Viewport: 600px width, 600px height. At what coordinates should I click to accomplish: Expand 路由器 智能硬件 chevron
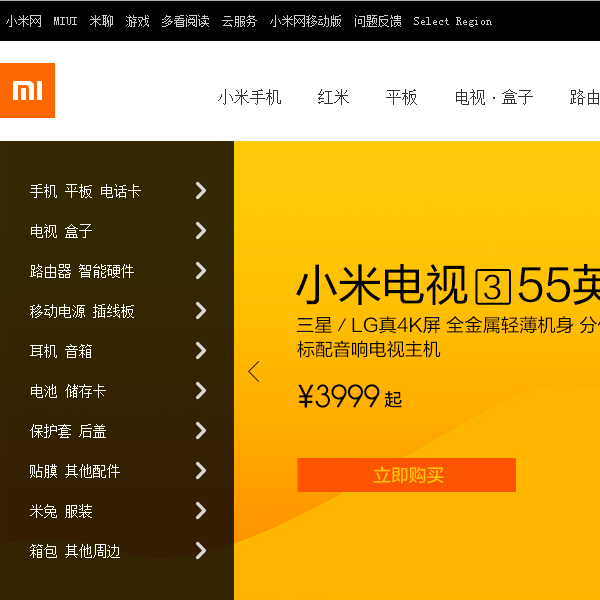[x=201, y=271]
